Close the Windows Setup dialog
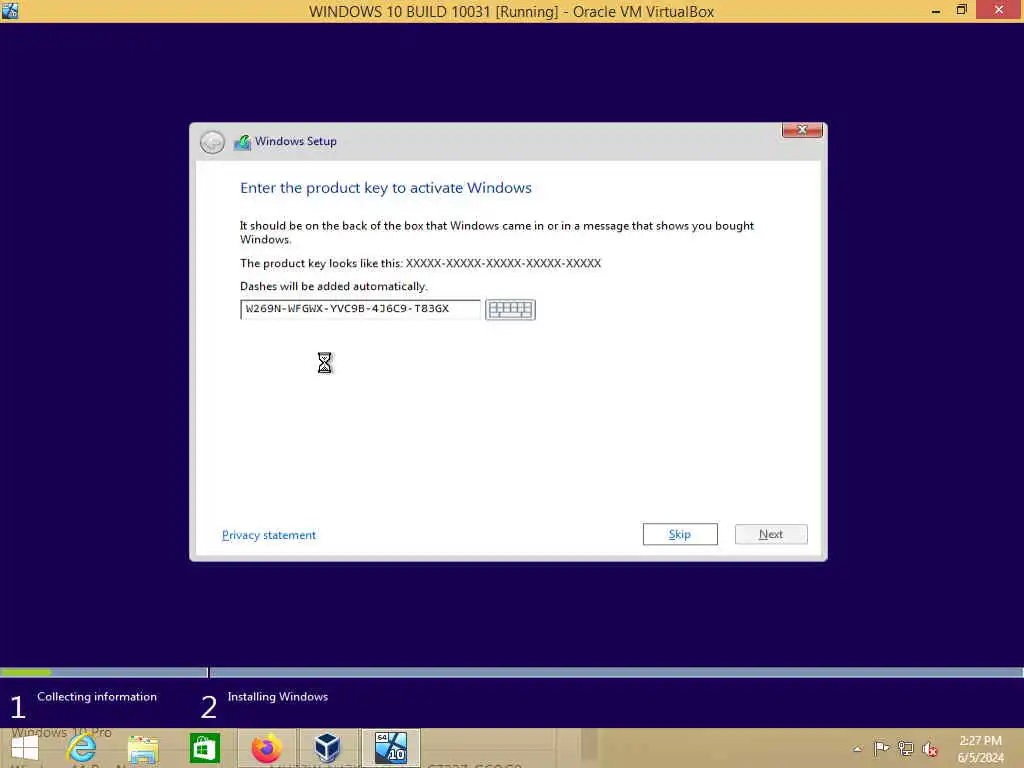The height and width of the screenshot is (768, 1024). point(802,130)
